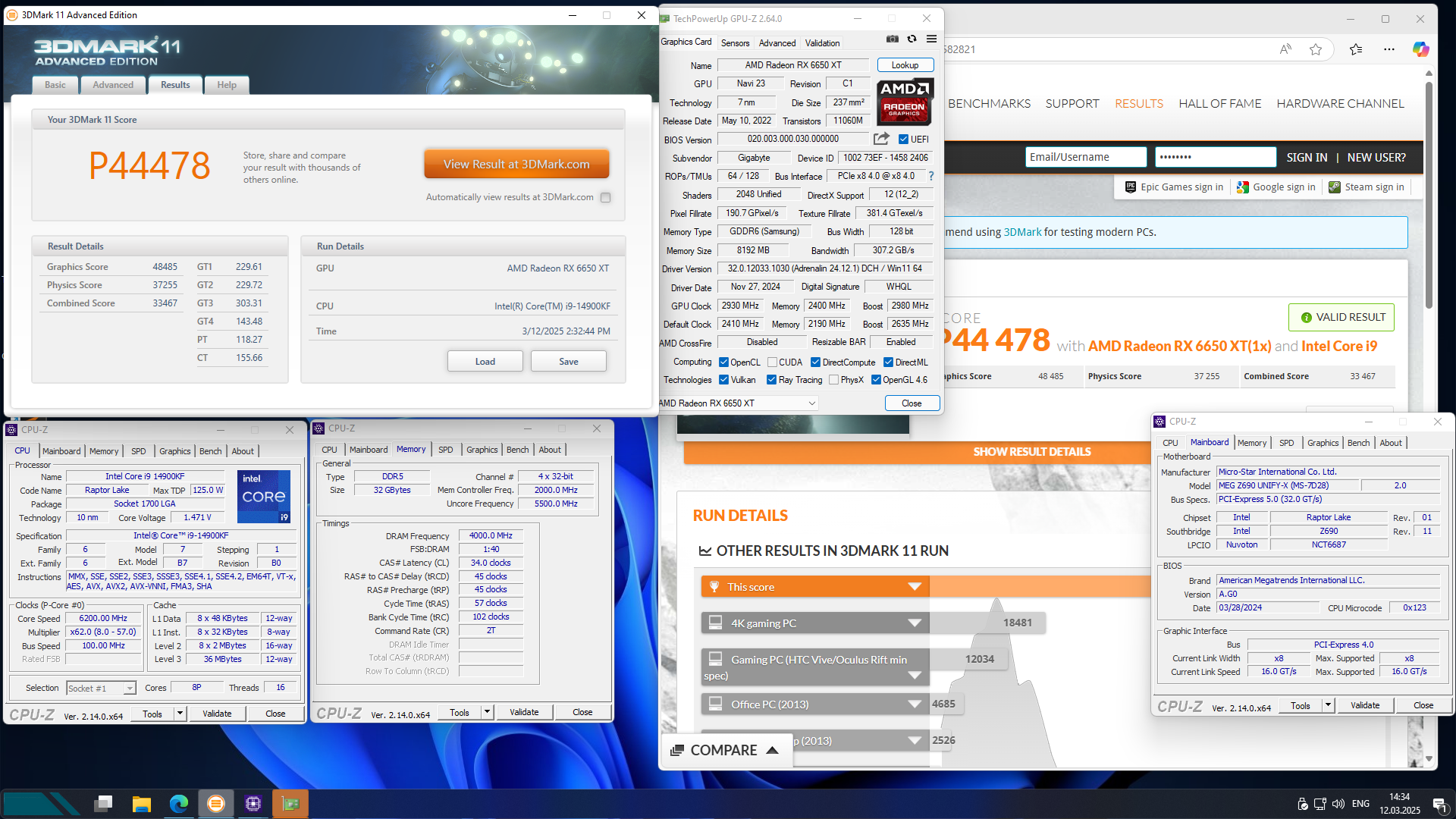Open the notifications icon in system tray

coord(1439,804)
